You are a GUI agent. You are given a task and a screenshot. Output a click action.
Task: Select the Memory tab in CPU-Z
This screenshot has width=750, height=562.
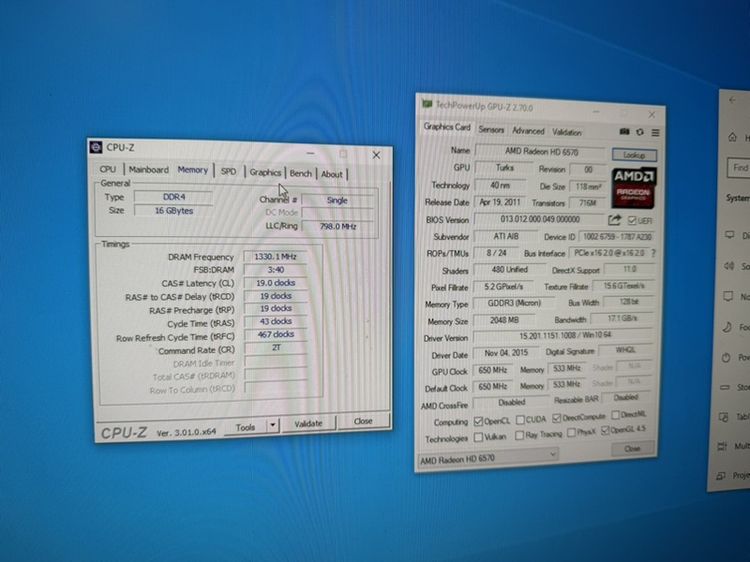(193, 170)
